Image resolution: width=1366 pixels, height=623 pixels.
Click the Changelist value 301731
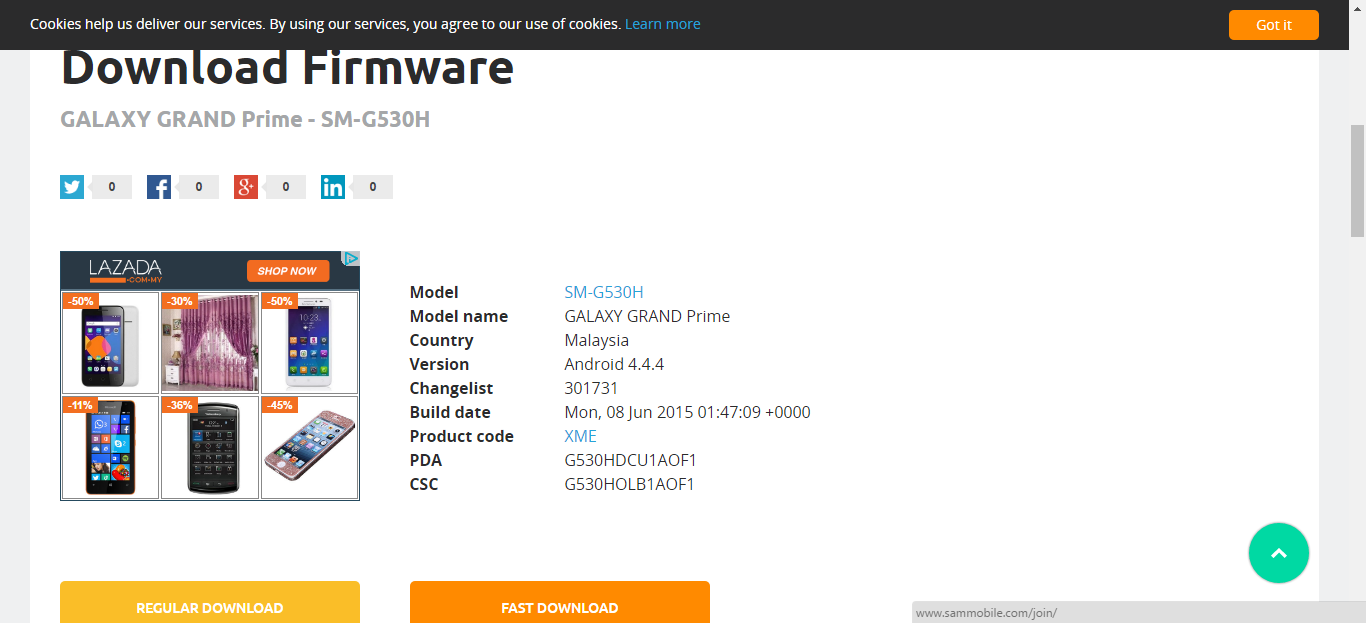pos(592,388)
